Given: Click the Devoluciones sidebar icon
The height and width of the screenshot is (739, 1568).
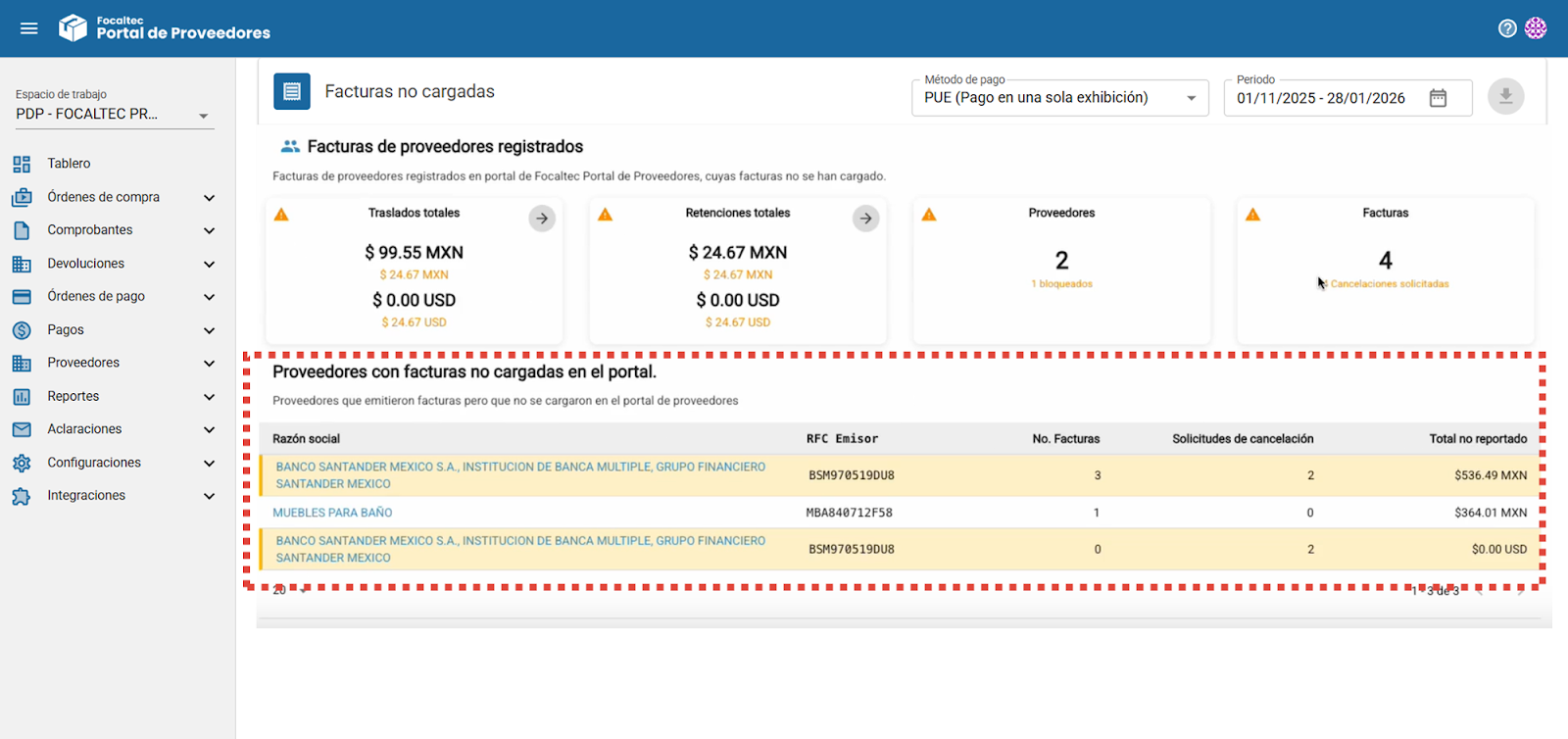Looking at the screenshot, I should (22, 264).
